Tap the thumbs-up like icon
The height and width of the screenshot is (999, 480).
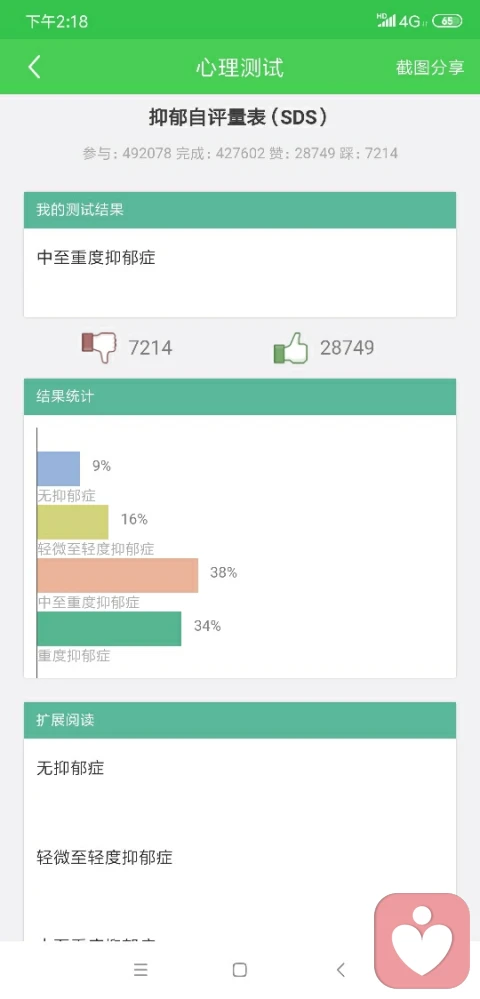pyautogui.click(x=291, y=348)
